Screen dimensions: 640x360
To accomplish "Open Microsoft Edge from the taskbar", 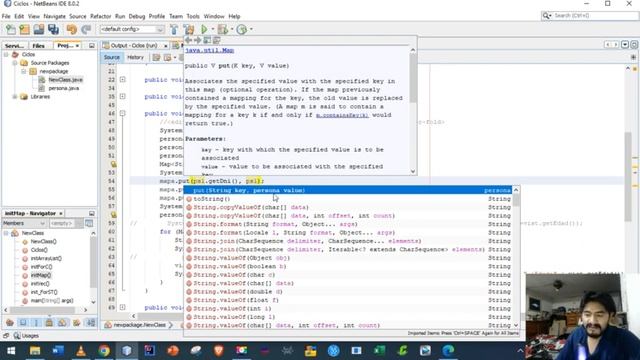I will point(448,351).
